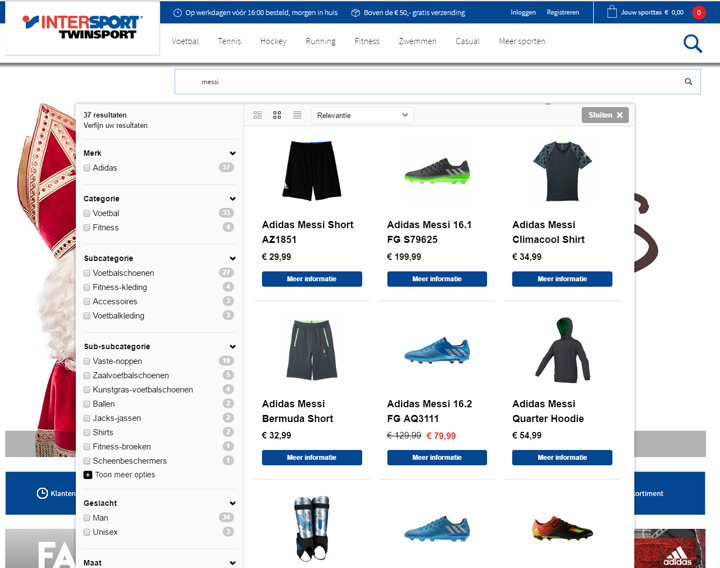Show more options via Toon meer opties

(x=125, y=475)
